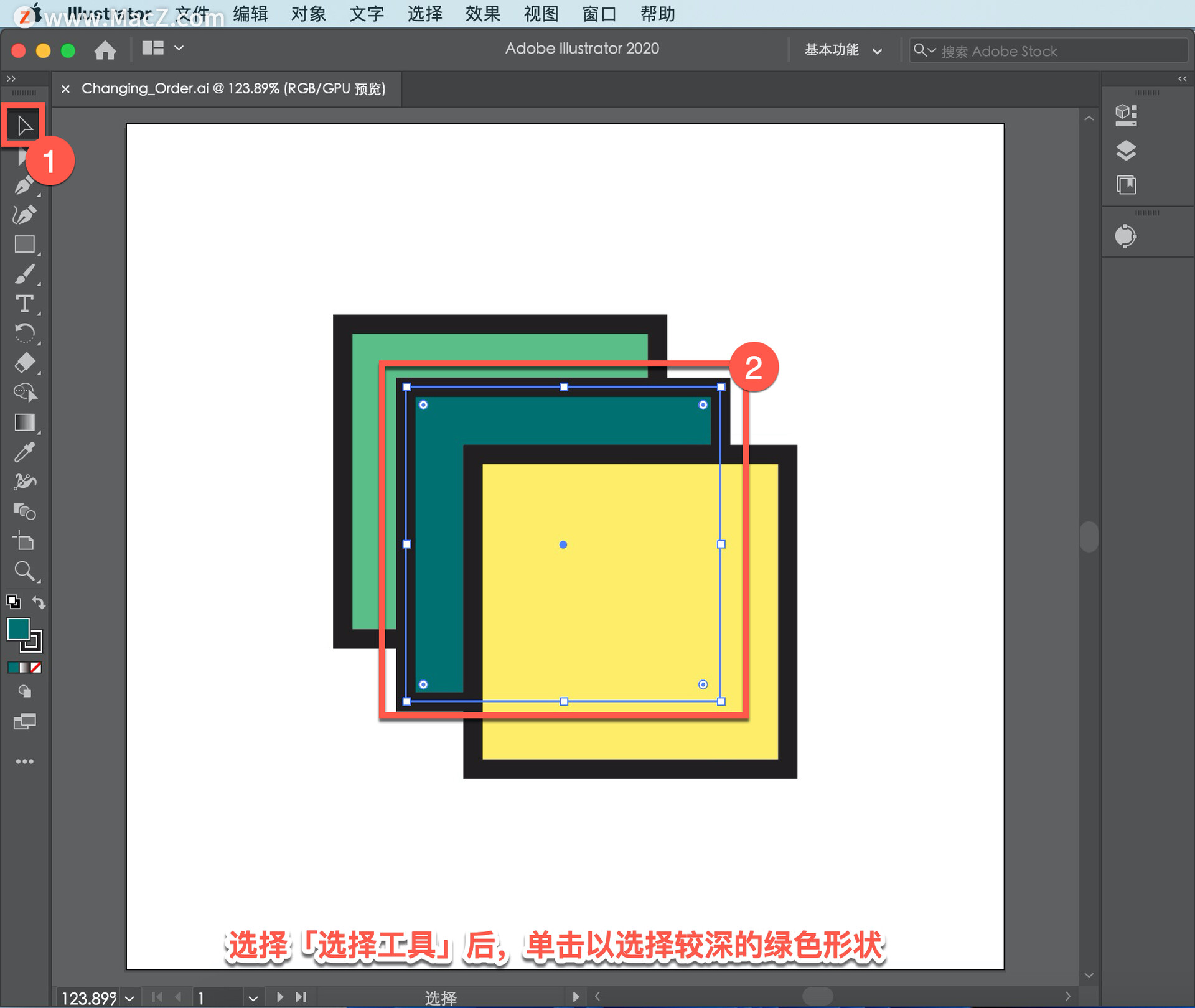Select the Curvature tool

(24, 215)
